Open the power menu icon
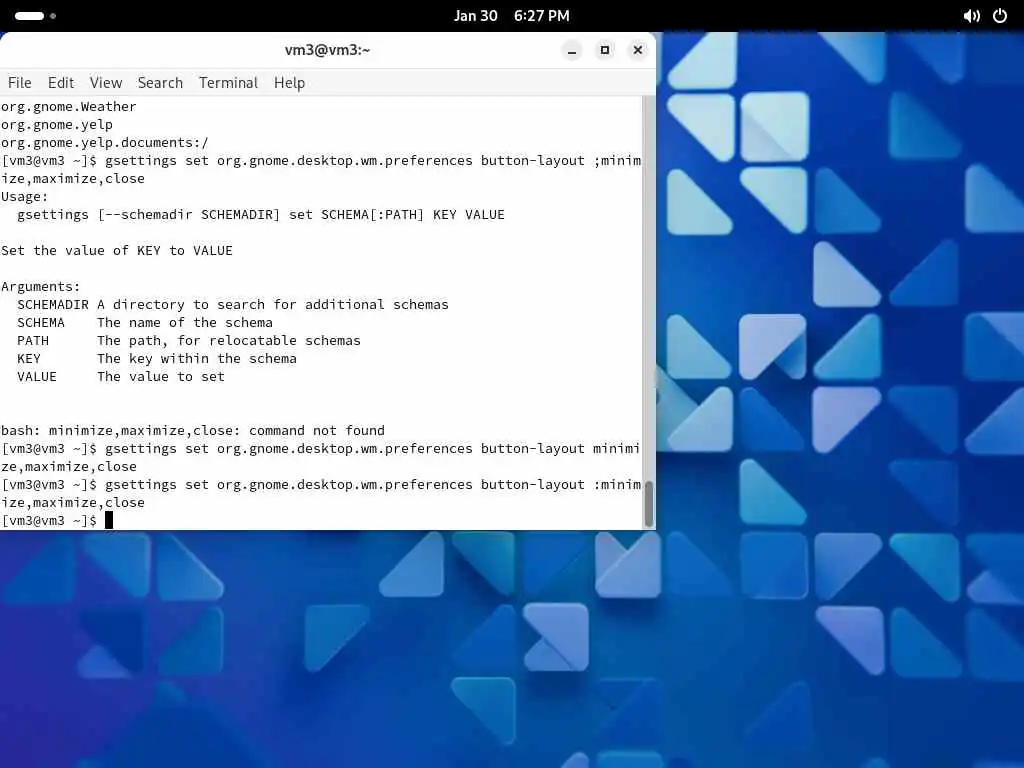1024x768 pixels. pyautogui.click(x=1000, y=16)
